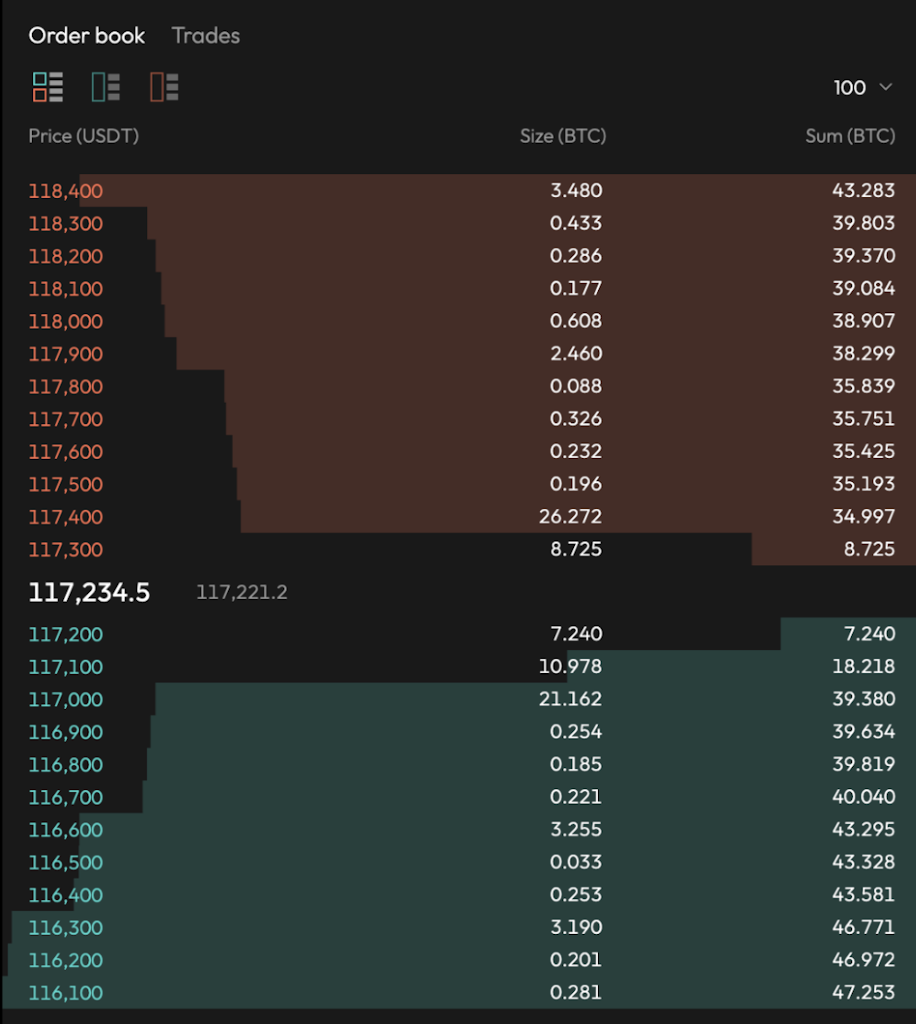Click the last price 117,234.5
Viewport: 916px width, 1024px height.
tap(89, 592)
